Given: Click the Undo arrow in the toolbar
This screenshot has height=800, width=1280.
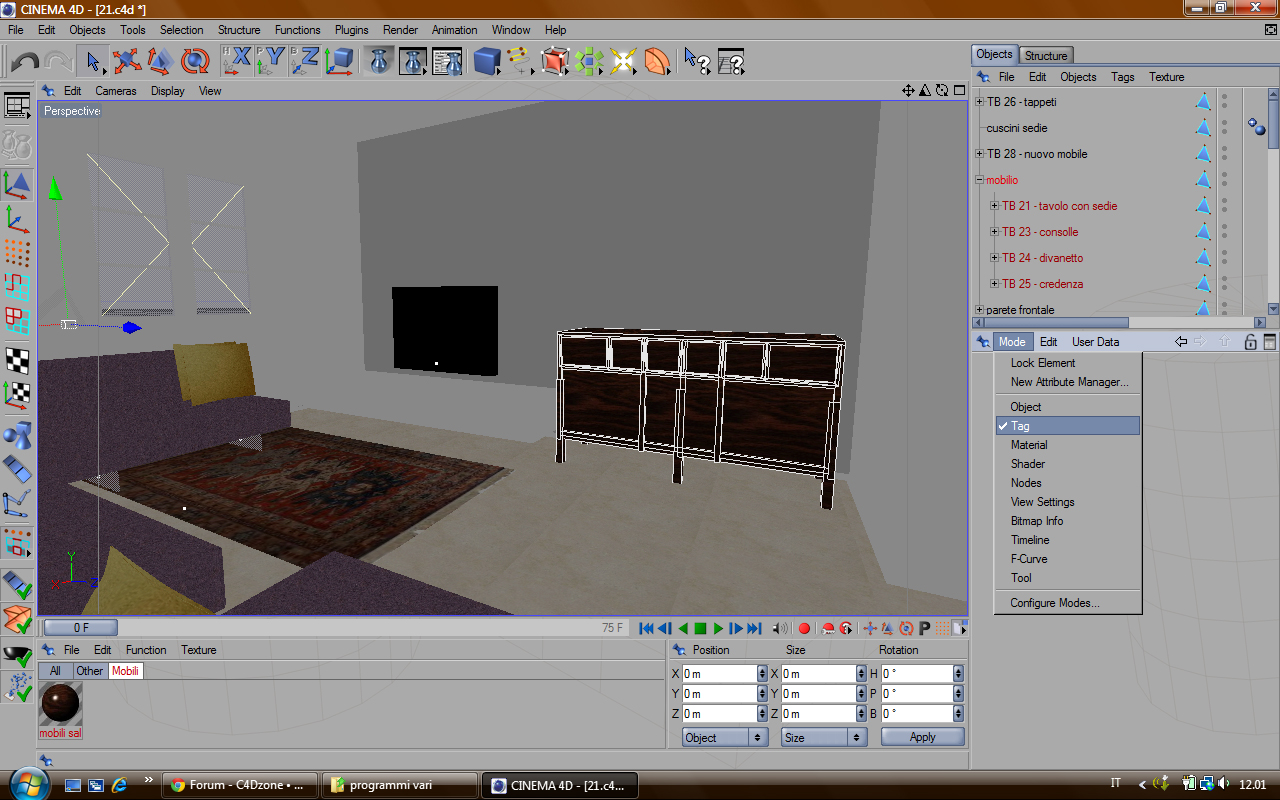Looking at the screenshot, I should point(24,62).
